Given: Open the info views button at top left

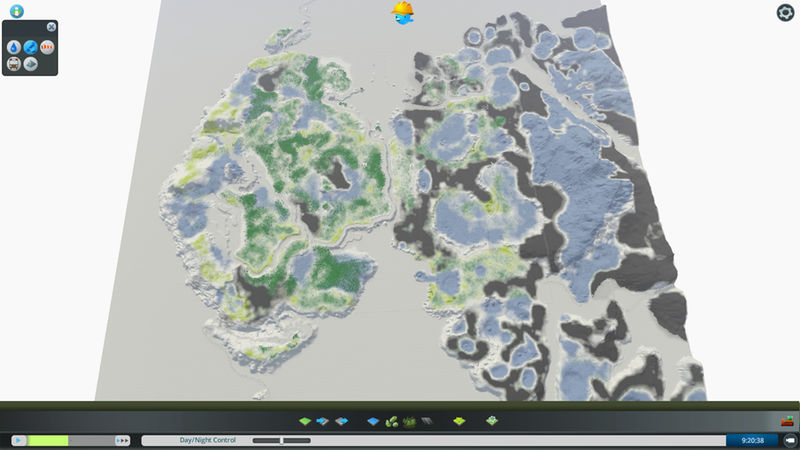Looking at the screenshot, I should 16,11.
